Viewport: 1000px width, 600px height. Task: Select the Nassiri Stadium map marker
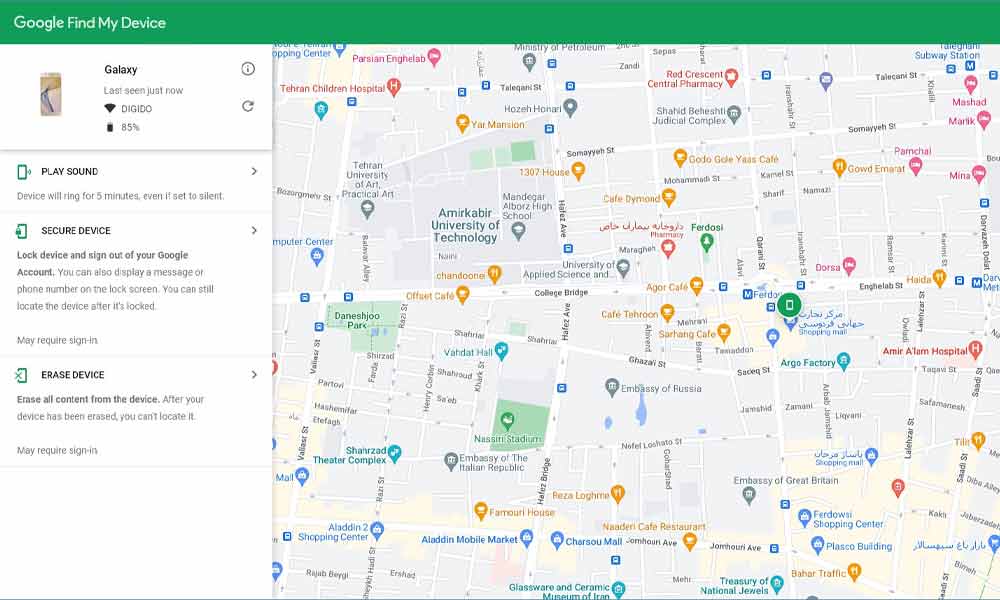click(507, 417)
